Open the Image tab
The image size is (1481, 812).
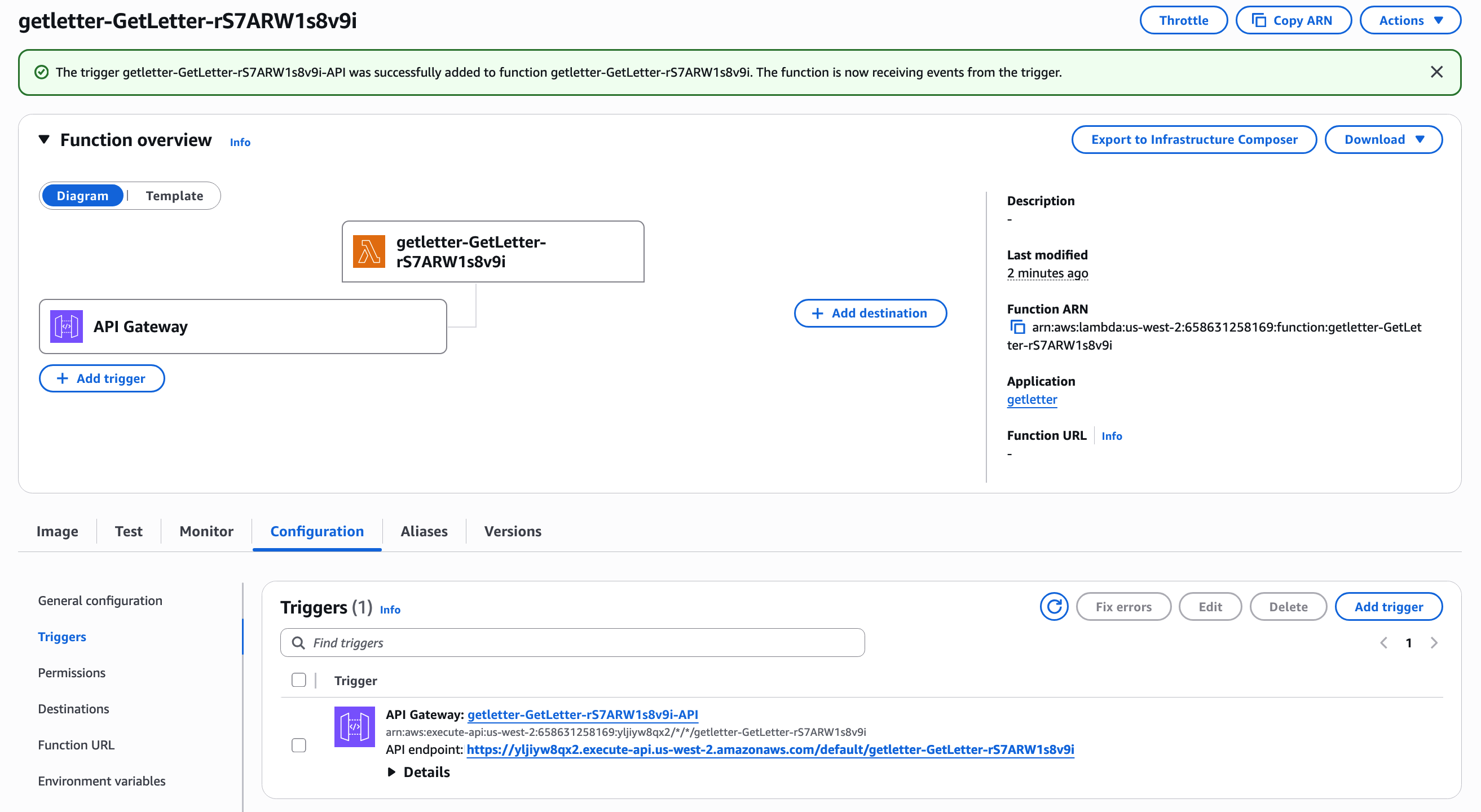pyautogui.click(x=57, y=531)
